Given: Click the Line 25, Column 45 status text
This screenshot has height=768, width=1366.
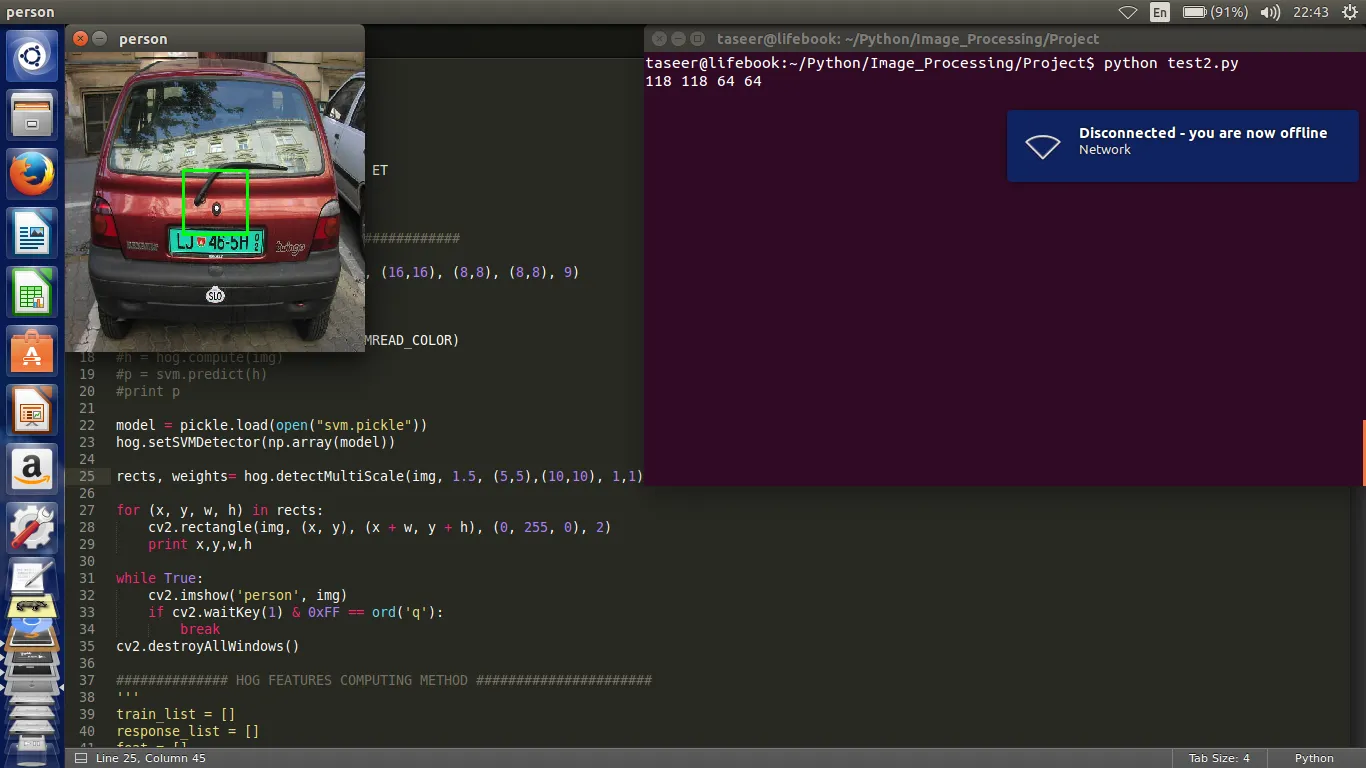Looking at the screenshot, I should 151,758.
